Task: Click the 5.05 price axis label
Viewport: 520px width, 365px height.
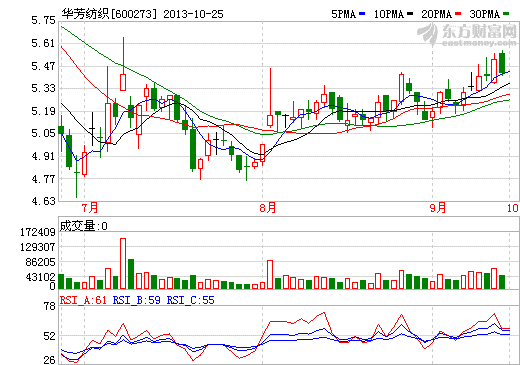Action: (x=43, y=134)
